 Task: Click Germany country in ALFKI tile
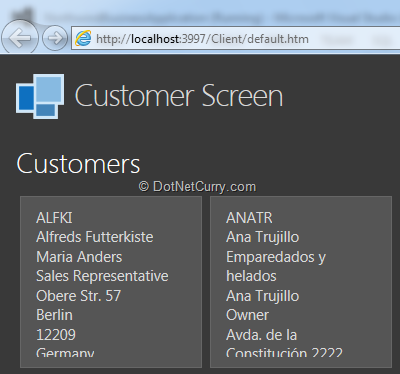click(65, 353)
